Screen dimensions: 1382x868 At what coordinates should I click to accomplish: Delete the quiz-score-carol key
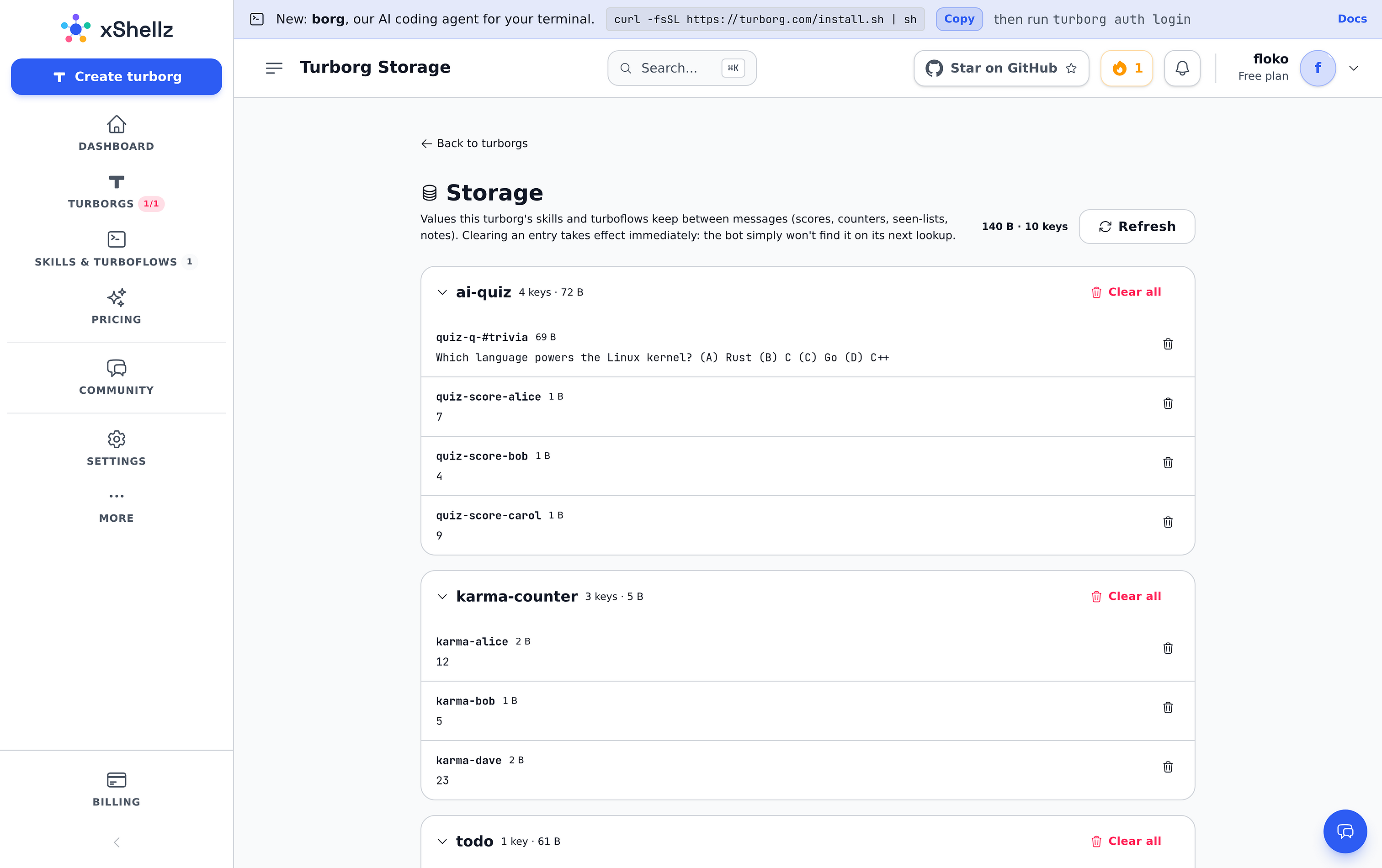1167,522
